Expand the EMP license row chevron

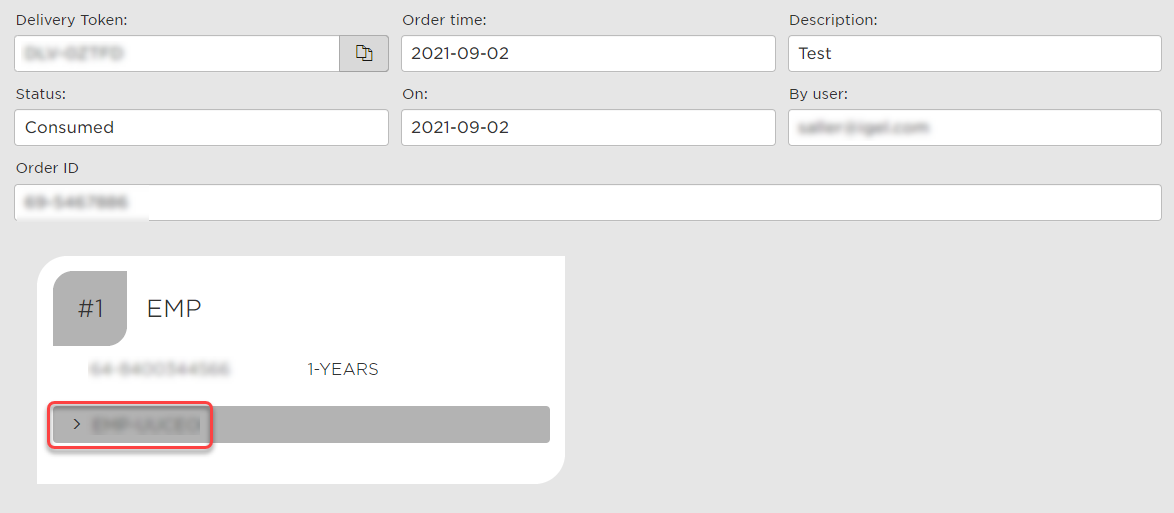pos(77,424)
